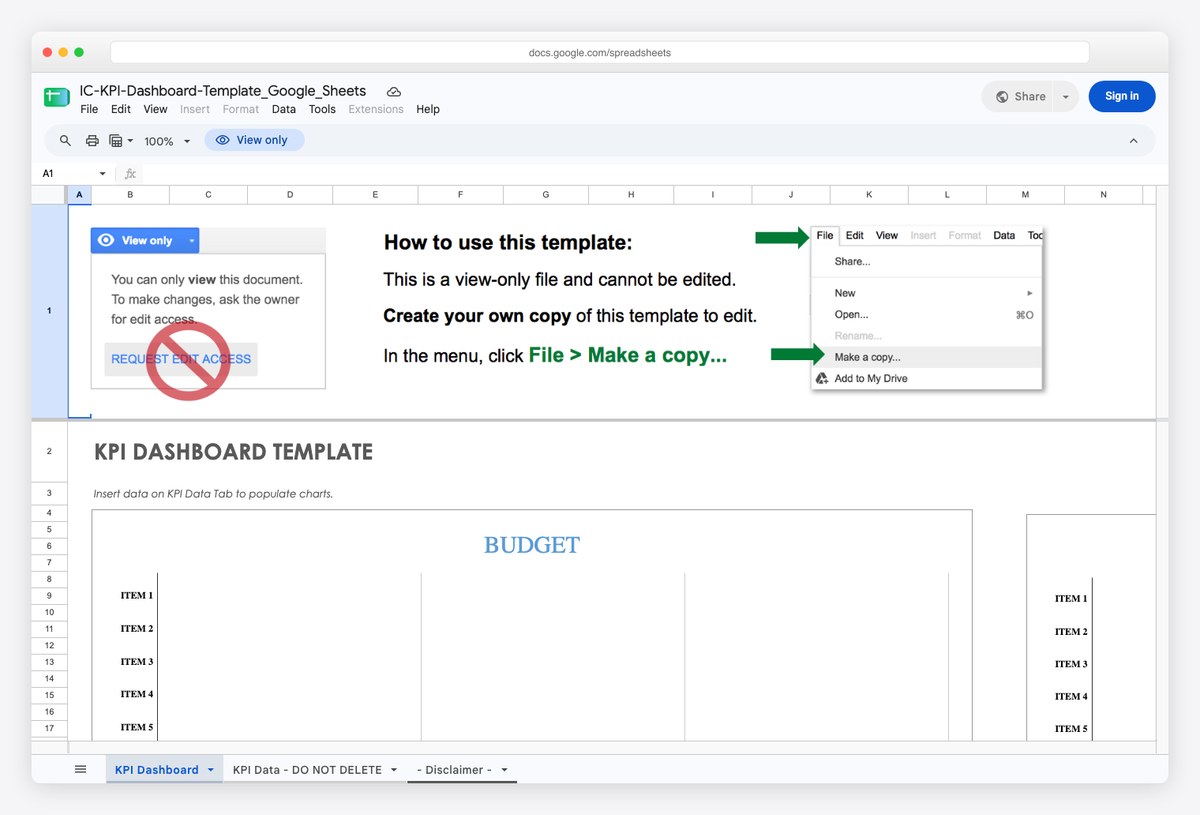
Task: Open the zoom 100% dropdown
Action: [x=167, y=141]
